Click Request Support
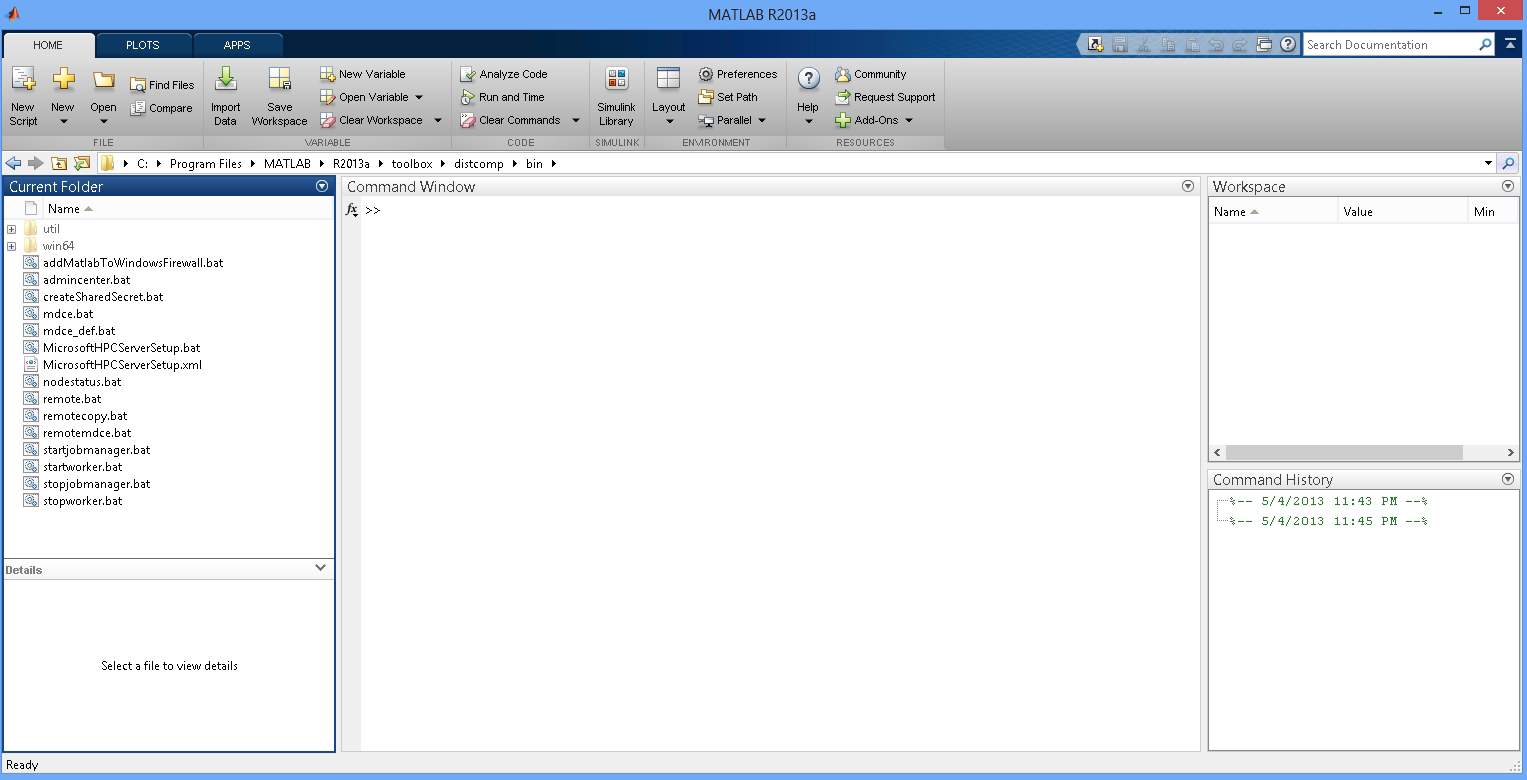The width and height of the screenshot is (1527, 780). coord(886,97)
